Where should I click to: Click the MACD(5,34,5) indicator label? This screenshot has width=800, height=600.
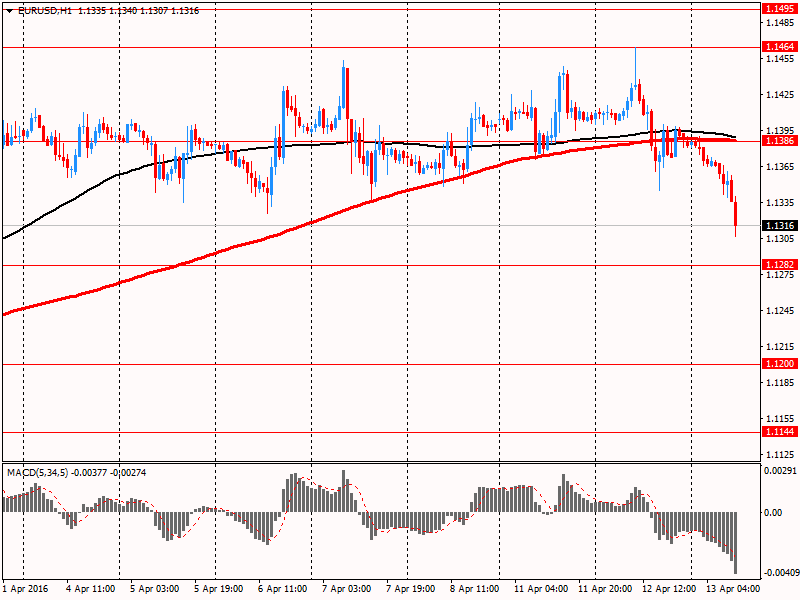40,471
